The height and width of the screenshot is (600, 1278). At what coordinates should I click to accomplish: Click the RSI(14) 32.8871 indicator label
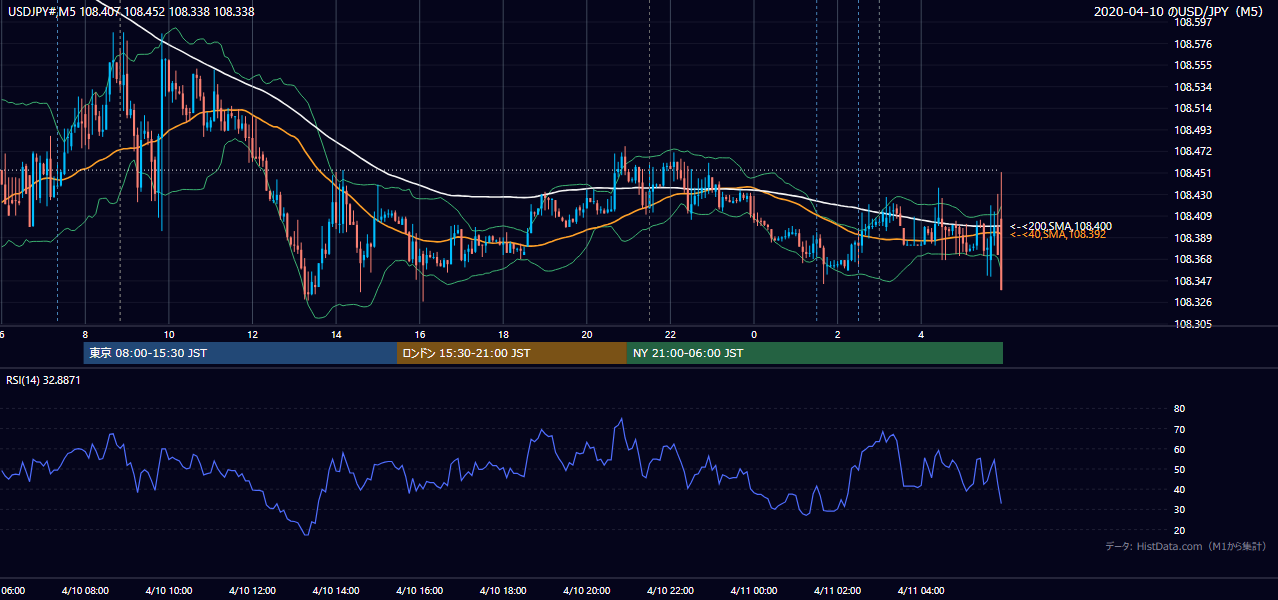(43, 380)
